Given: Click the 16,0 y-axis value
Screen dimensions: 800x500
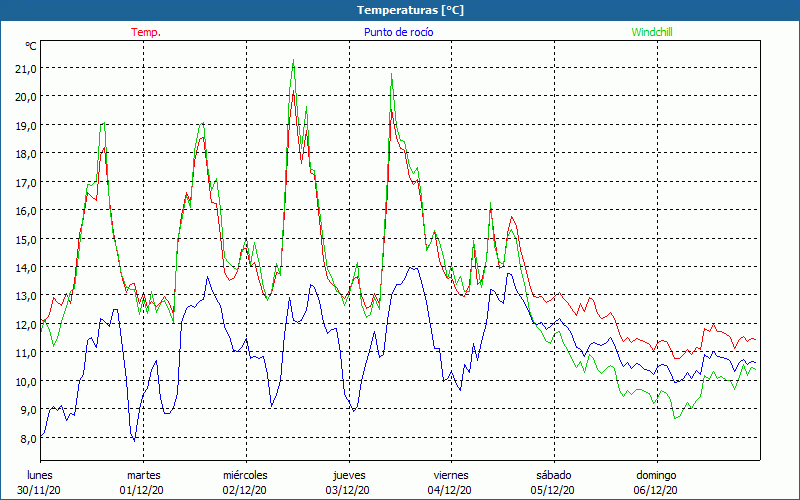Looking at the screenshot, I should 26,210.
